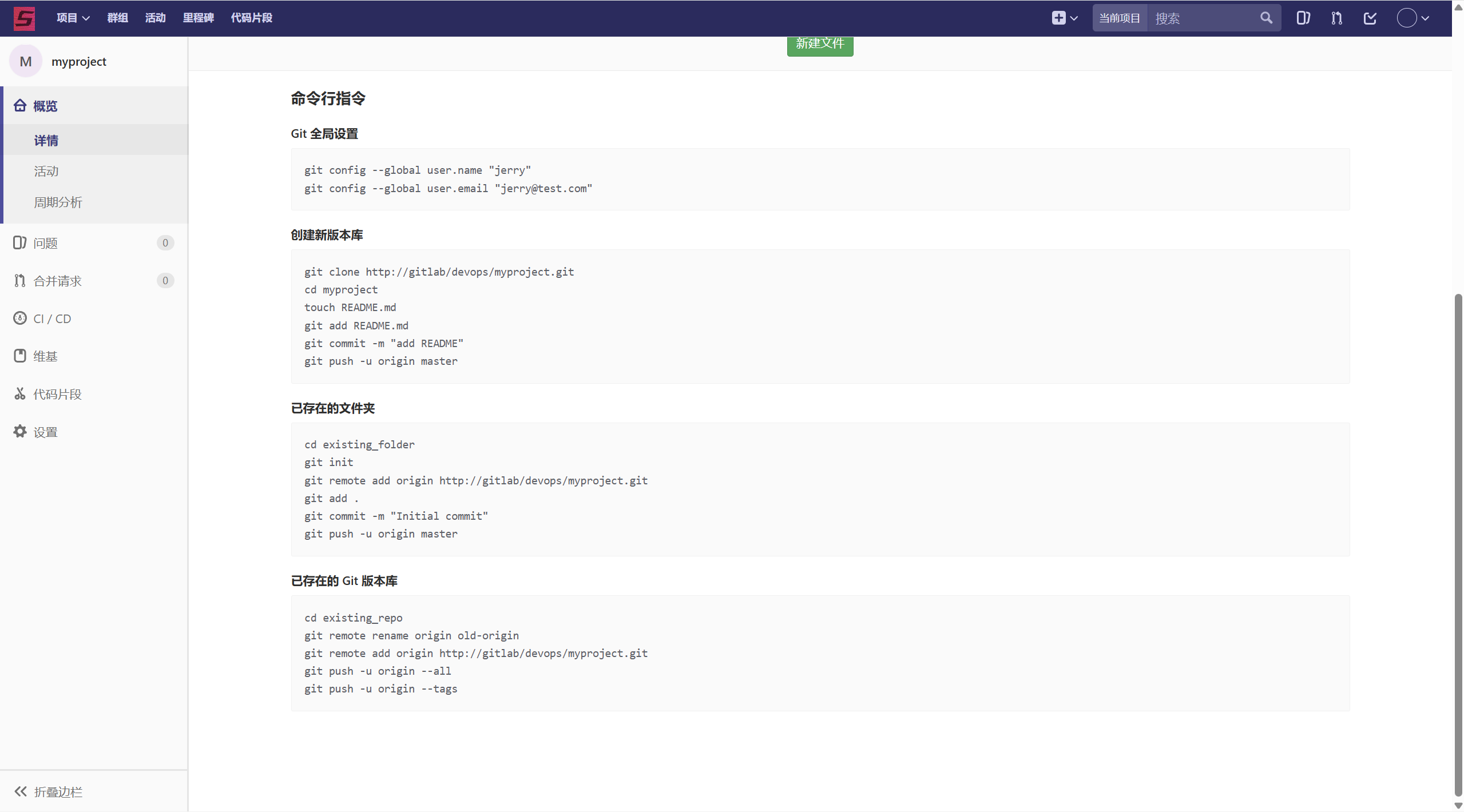Click the user.email jerry@test.com config line
The height and width of the screenshot is (812, 1464).
coord(449,188)
